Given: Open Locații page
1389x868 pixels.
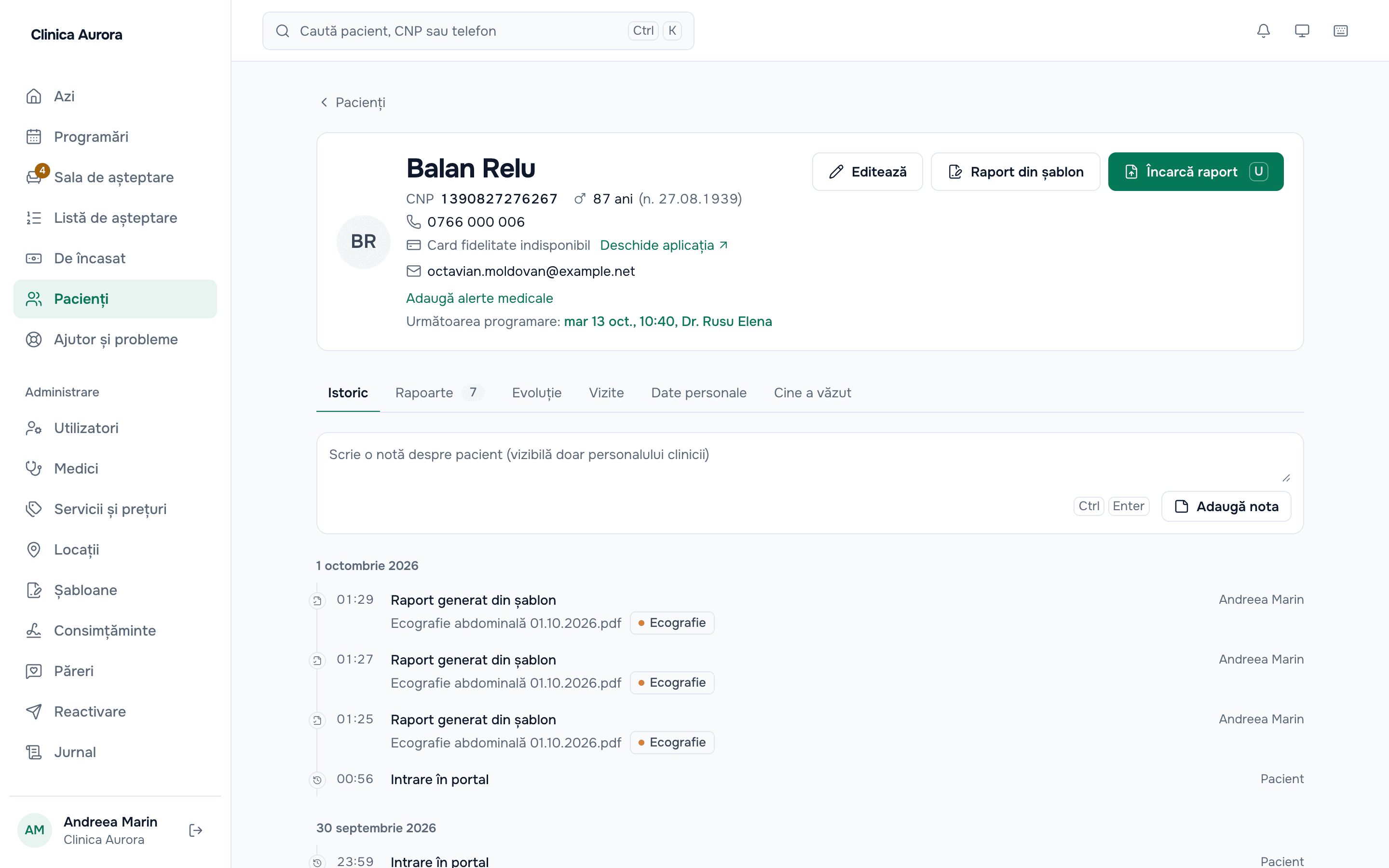Looking at the screenshot, I should 115,549.
